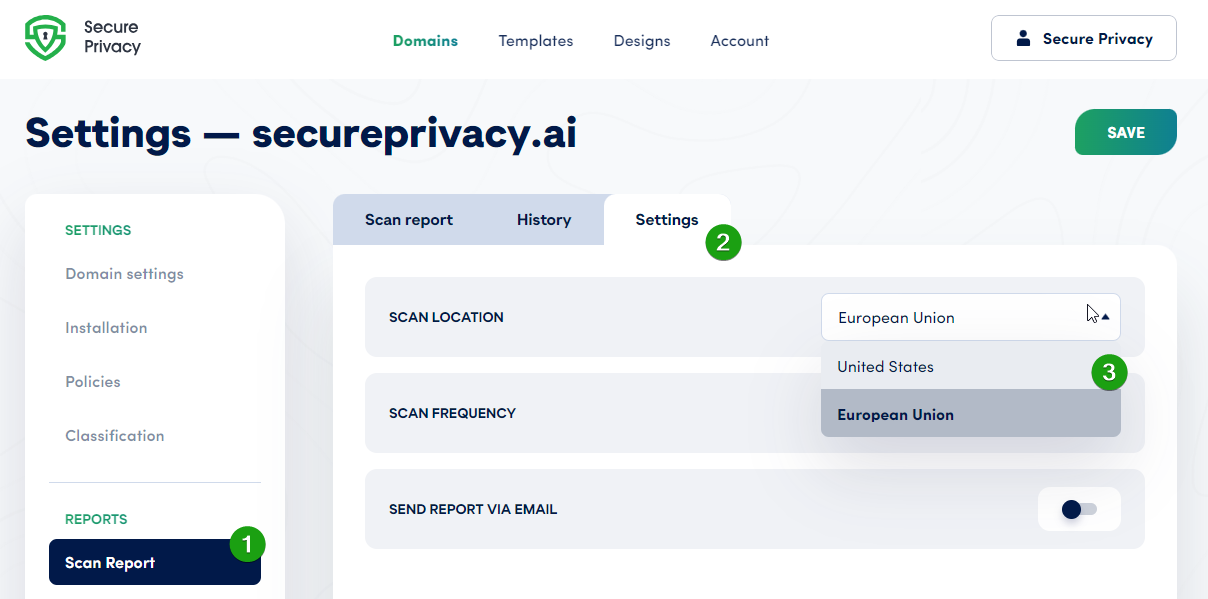Select European Union from the location dropdown
The width and height of the screenshot is (1208, 599).
coord(895,414)
